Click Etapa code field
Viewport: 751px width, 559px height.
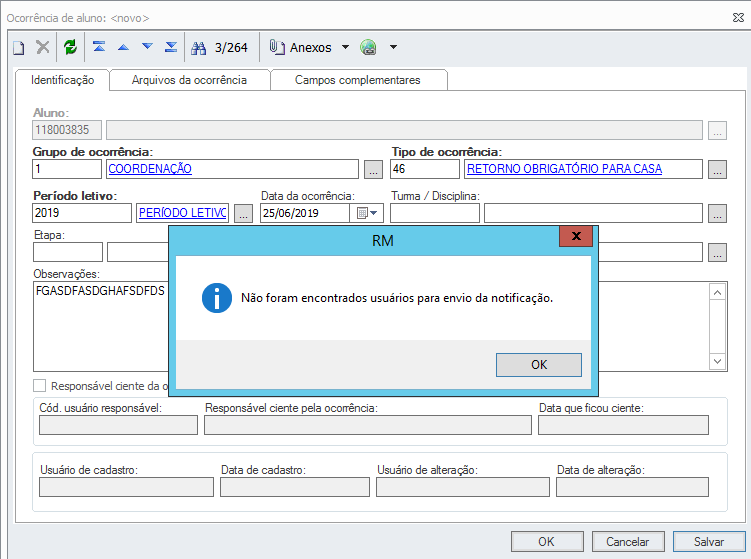coord(68,252)
